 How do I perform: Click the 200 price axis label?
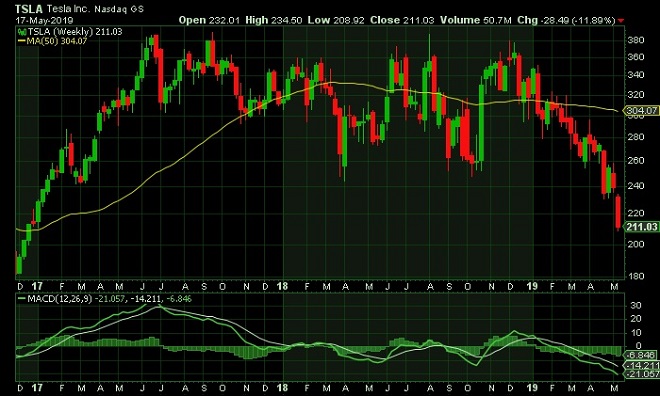(x=635, y=244)
